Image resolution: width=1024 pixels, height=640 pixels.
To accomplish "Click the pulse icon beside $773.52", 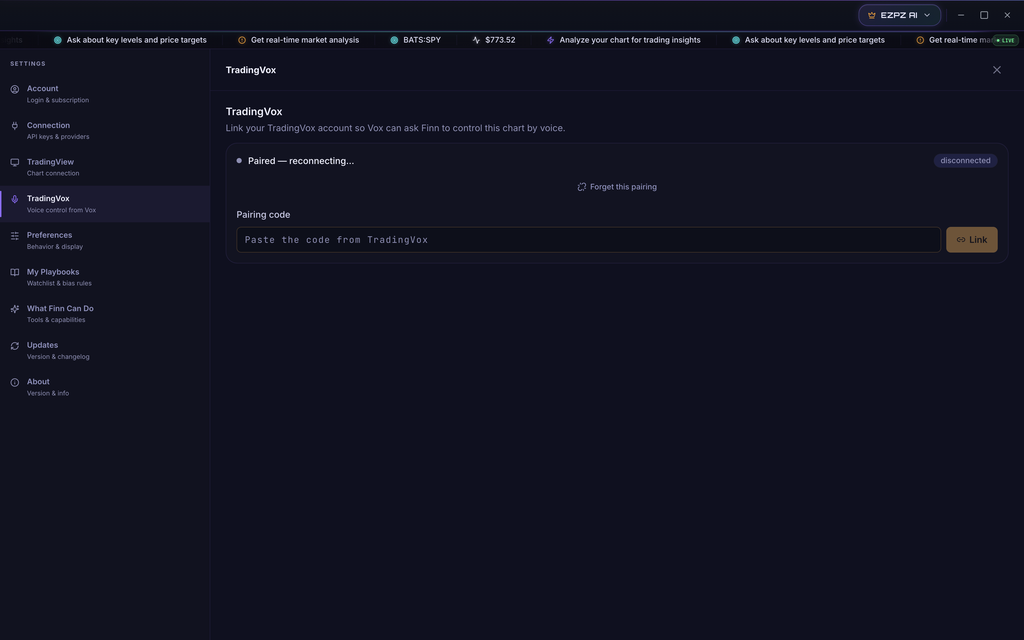I will (476, 40).
